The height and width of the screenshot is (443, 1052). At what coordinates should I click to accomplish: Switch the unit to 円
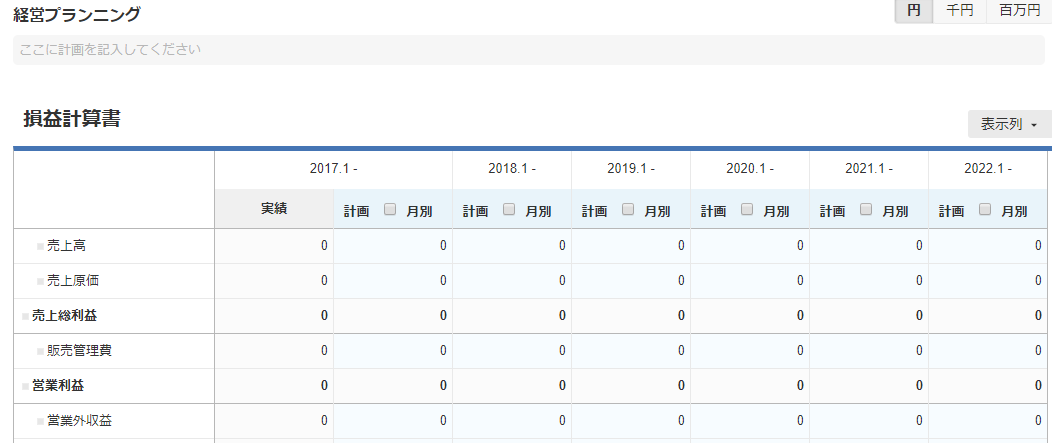coord(914,11)
